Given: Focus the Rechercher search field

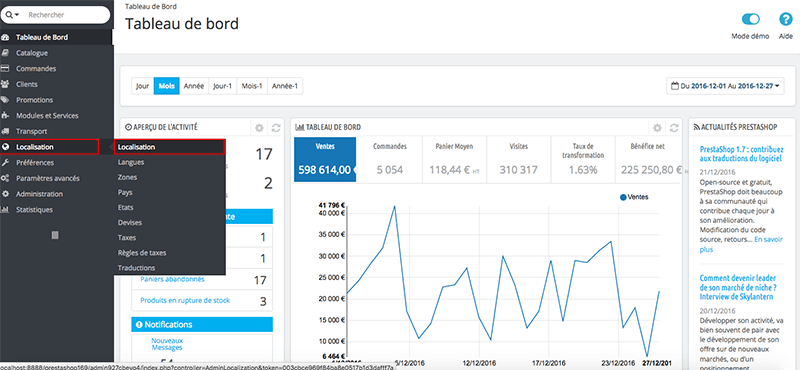Looking at the screenshot, I should click(x=65, y=15).
